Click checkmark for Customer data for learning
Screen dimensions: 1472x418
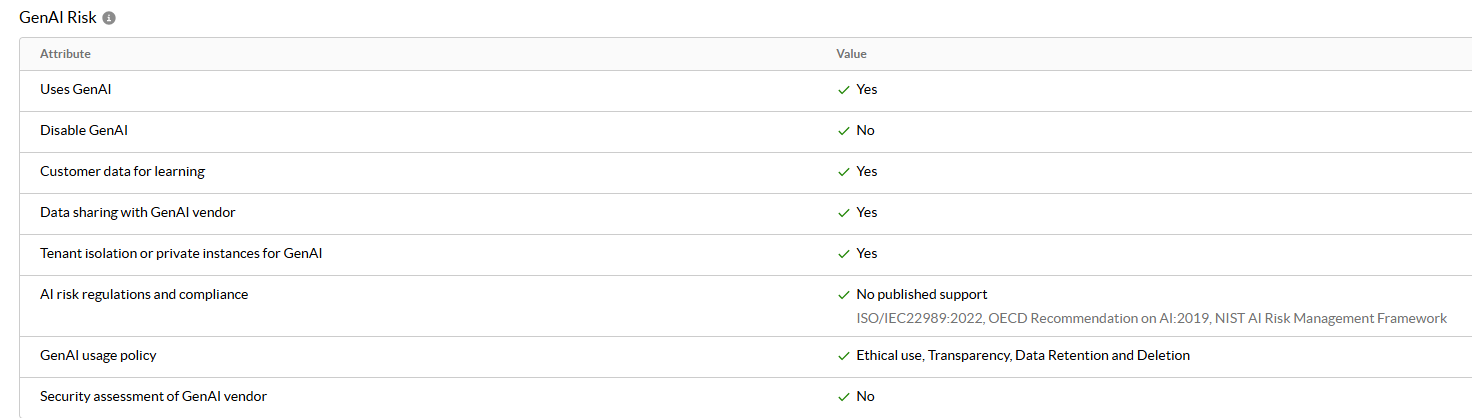coord(844,172)
